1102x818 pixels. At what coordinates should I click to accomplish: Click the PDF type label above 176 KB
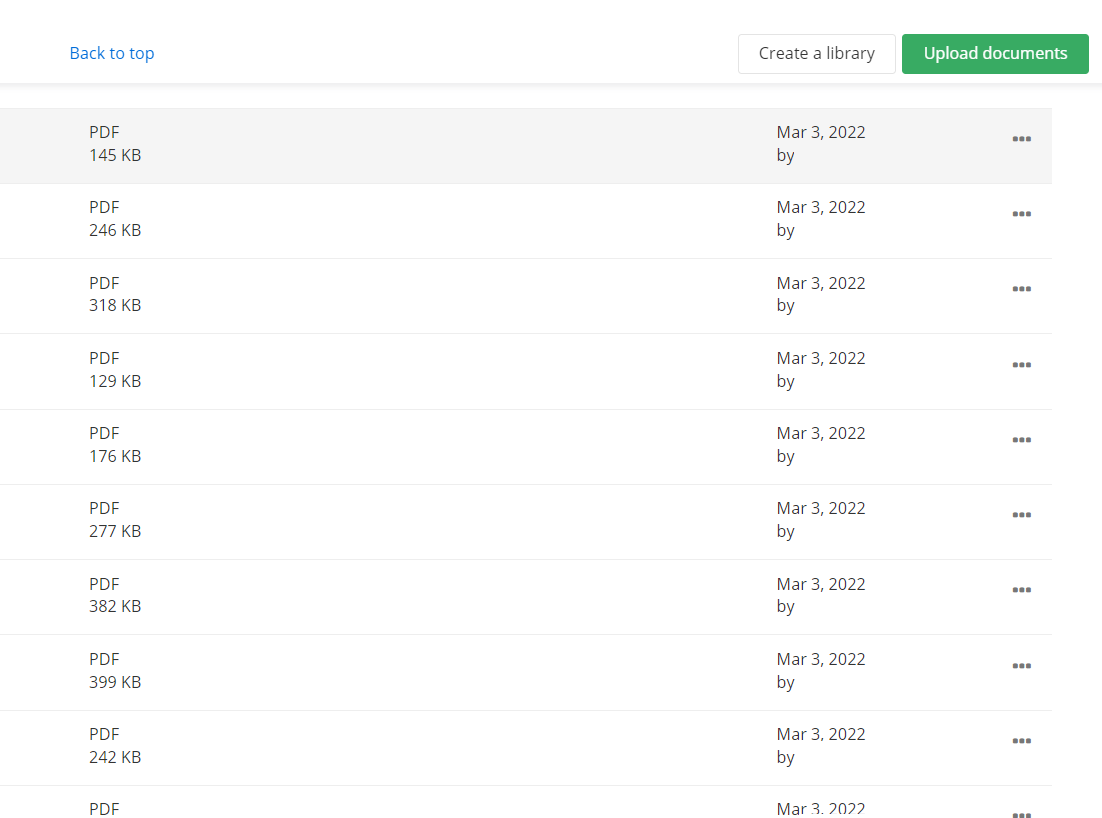click(x=104, y=434)
